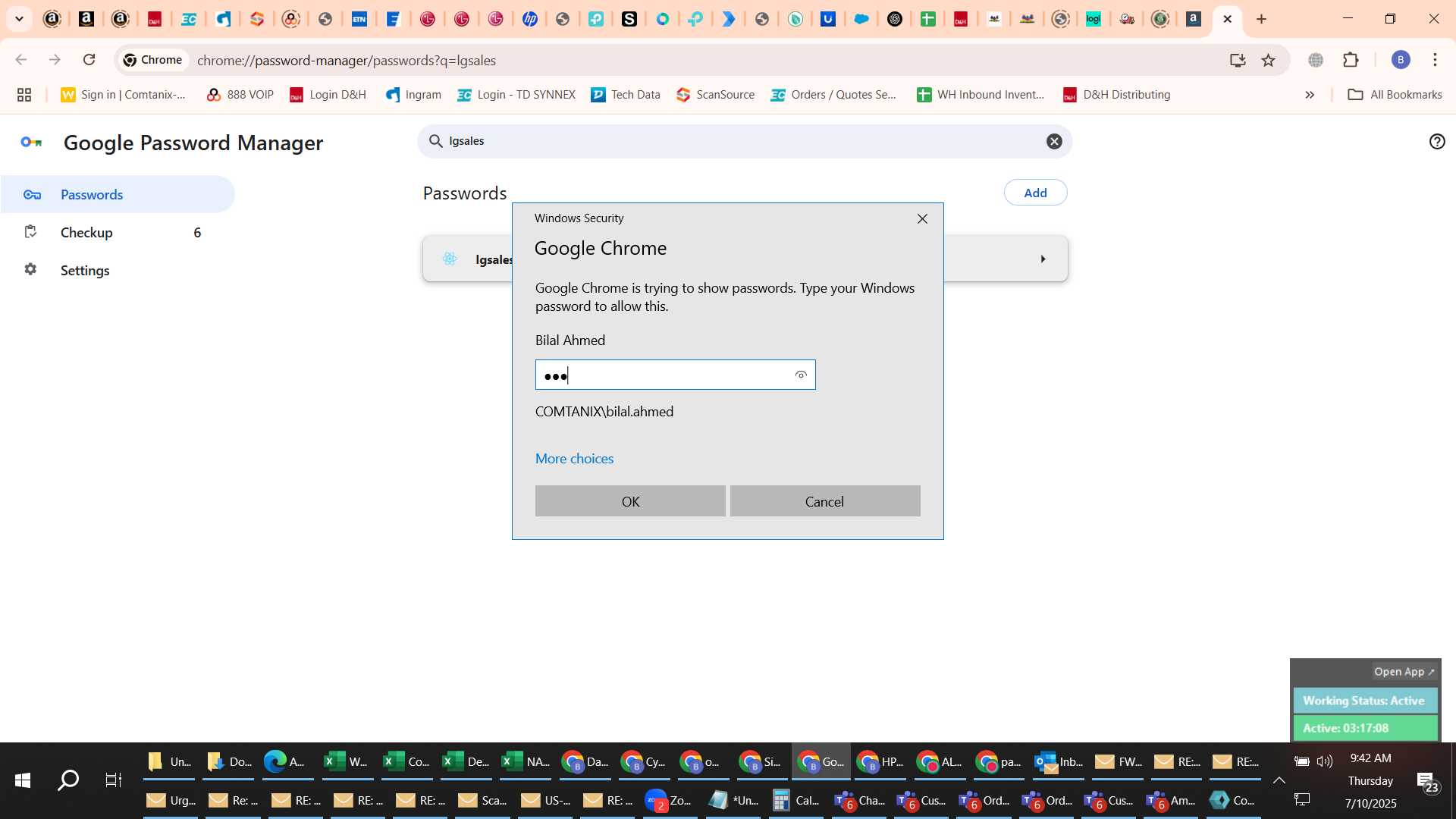Viewport: 1456px width, 819px height.
Task: Open Sign in Comtanix bookmark
Action: [x=124, y=95]
